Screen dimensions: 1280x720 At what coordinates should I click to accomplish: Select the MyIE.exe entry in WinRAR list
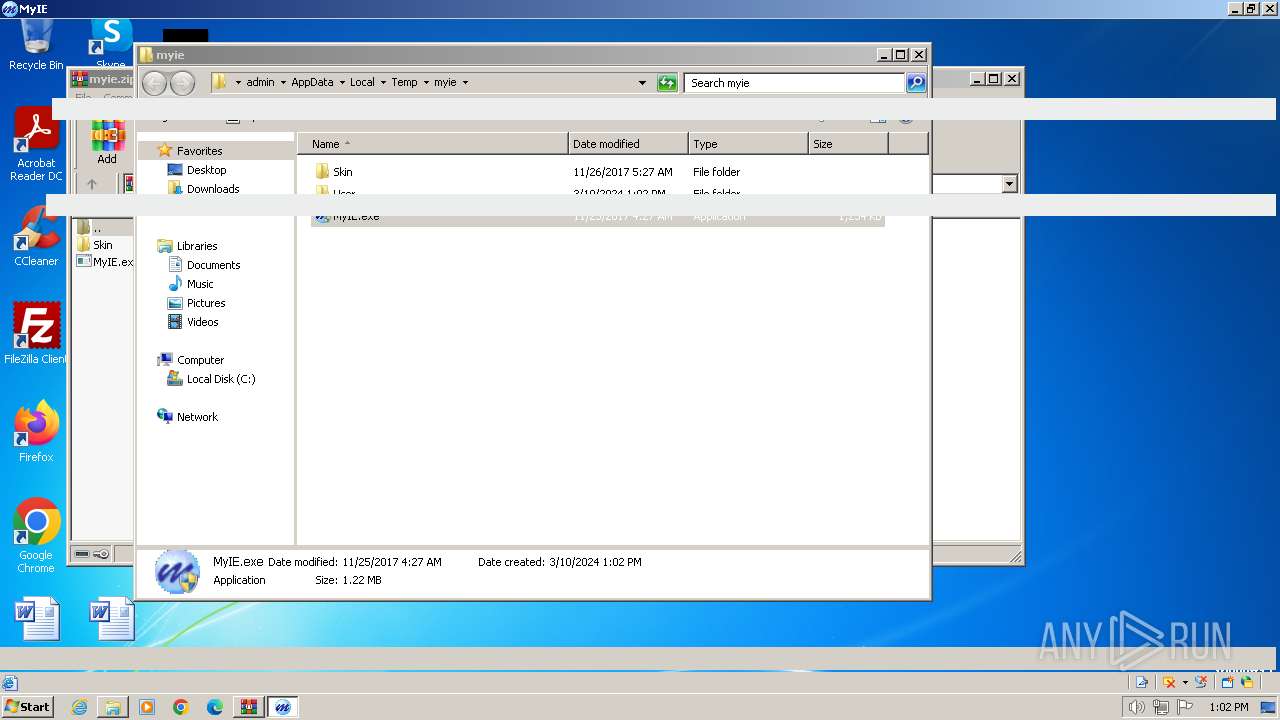[x=104, y=262]
